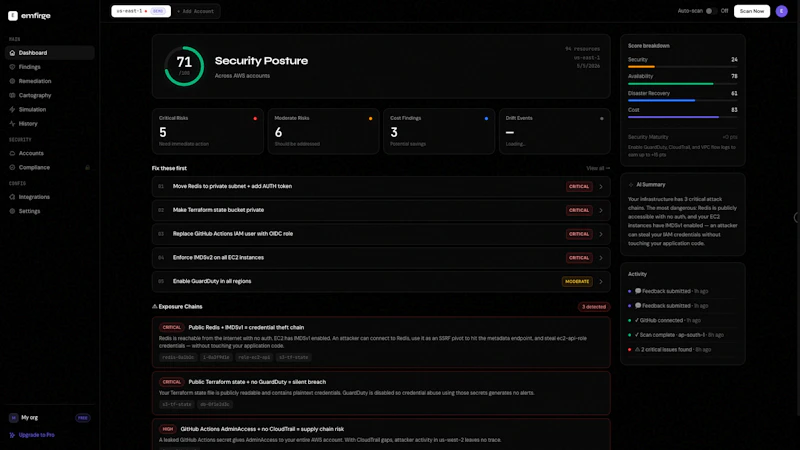Click the Availability score bar
This screenshot has width=800, height=450.
tap(682, 84)
